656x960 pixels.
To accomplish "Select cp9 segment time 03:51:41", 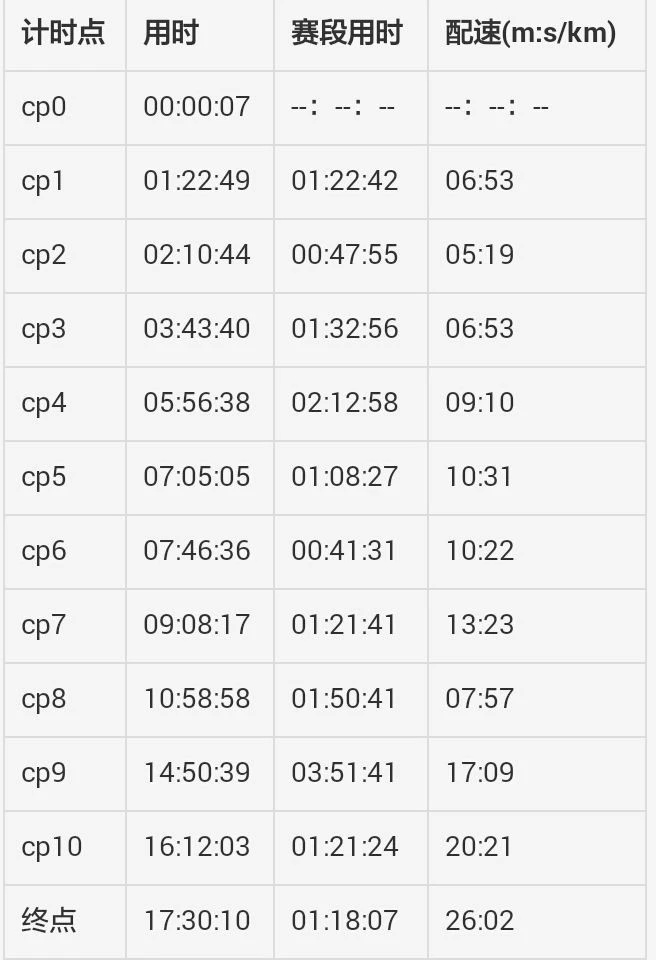I will (344, 773).
